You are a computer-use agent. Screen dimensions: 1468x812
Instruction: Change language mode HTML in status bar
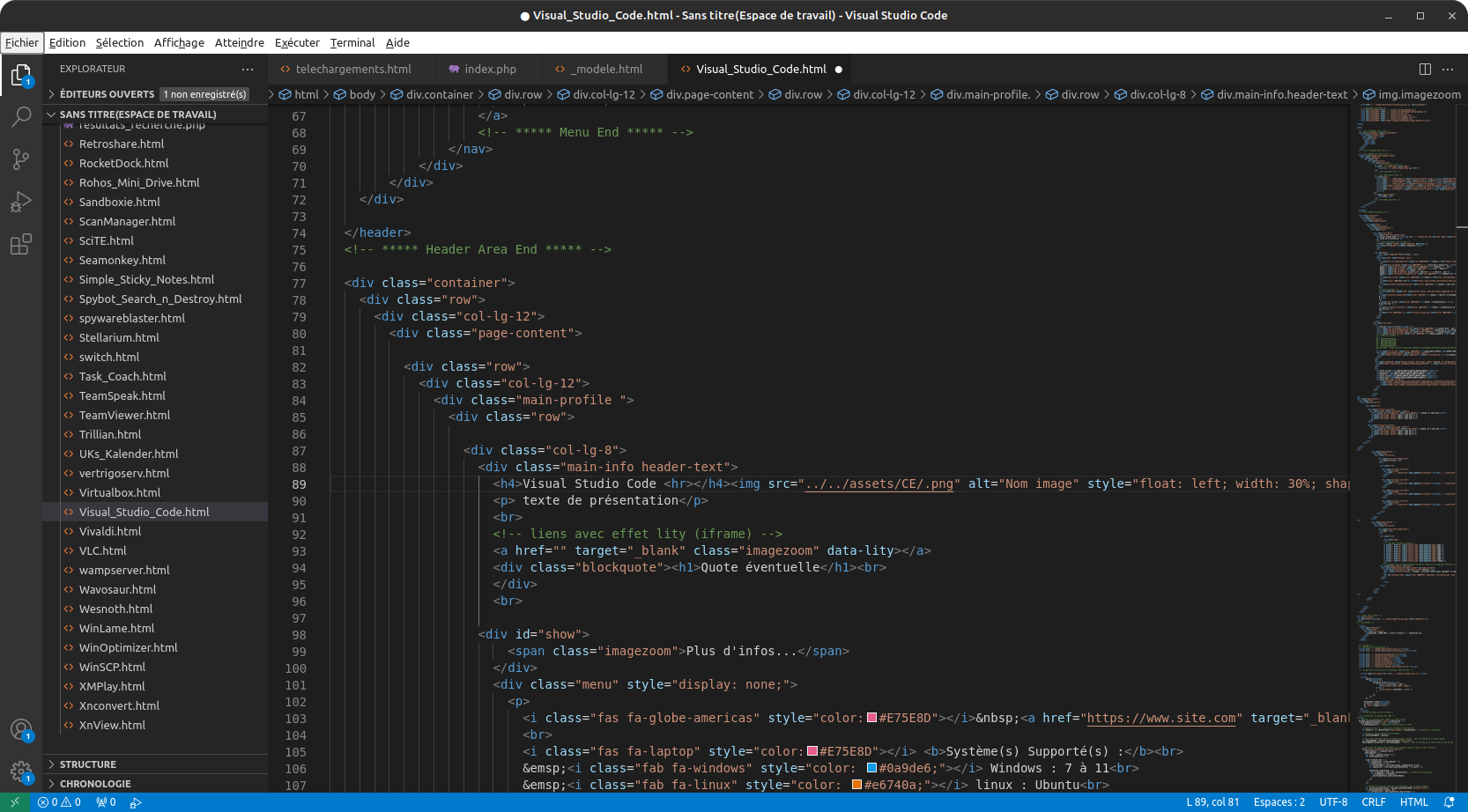(1413, 802)
